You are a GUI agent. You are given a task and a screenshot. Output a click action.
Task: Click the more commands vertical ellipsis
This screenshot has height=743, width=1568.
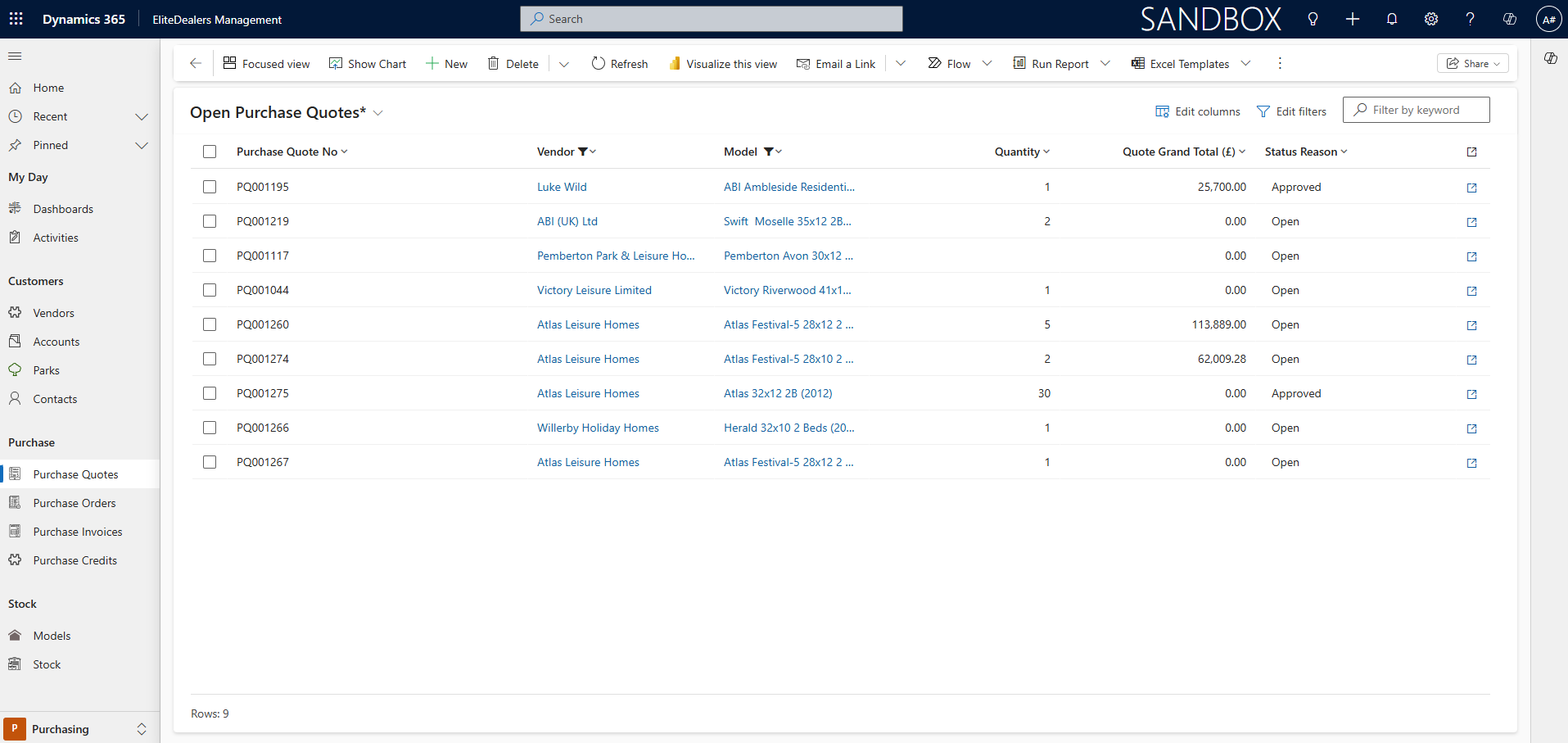click(x=1280, y=63)
